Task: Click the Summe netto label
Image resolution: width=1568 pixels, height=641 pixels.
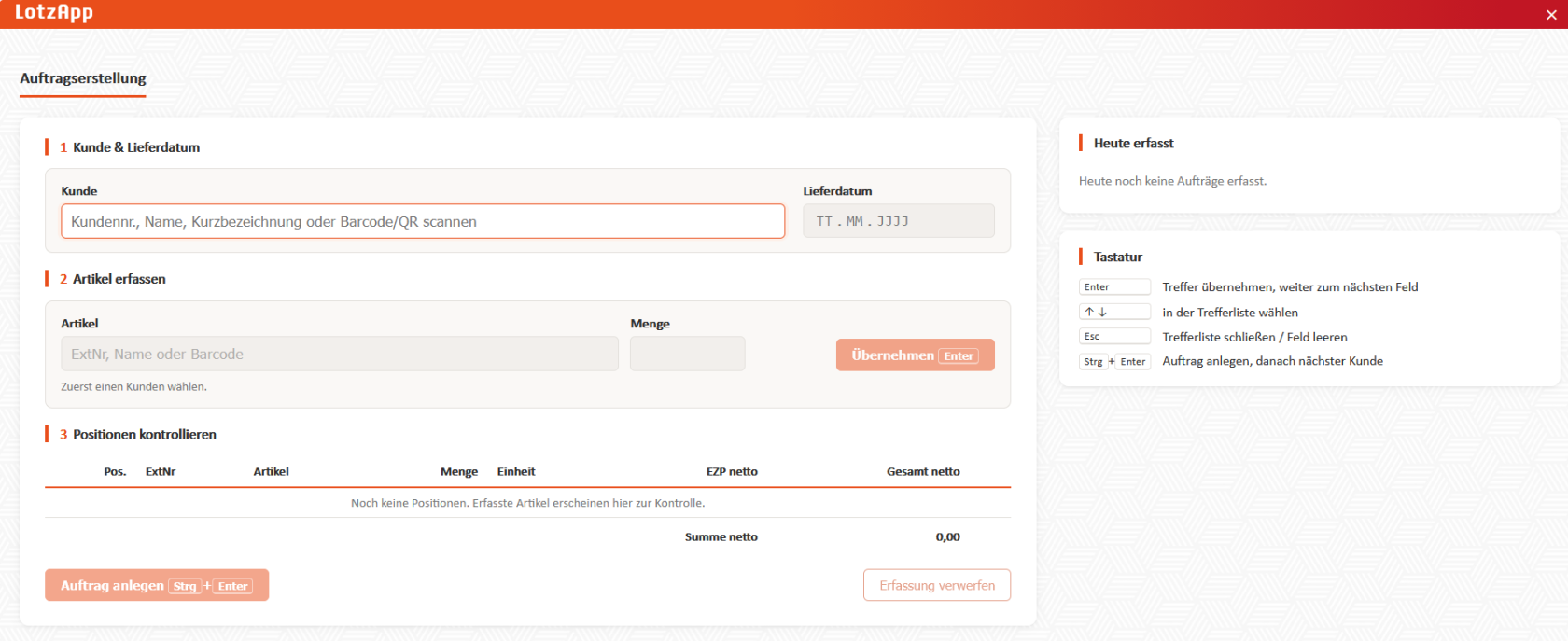Action: coord(721,537)
